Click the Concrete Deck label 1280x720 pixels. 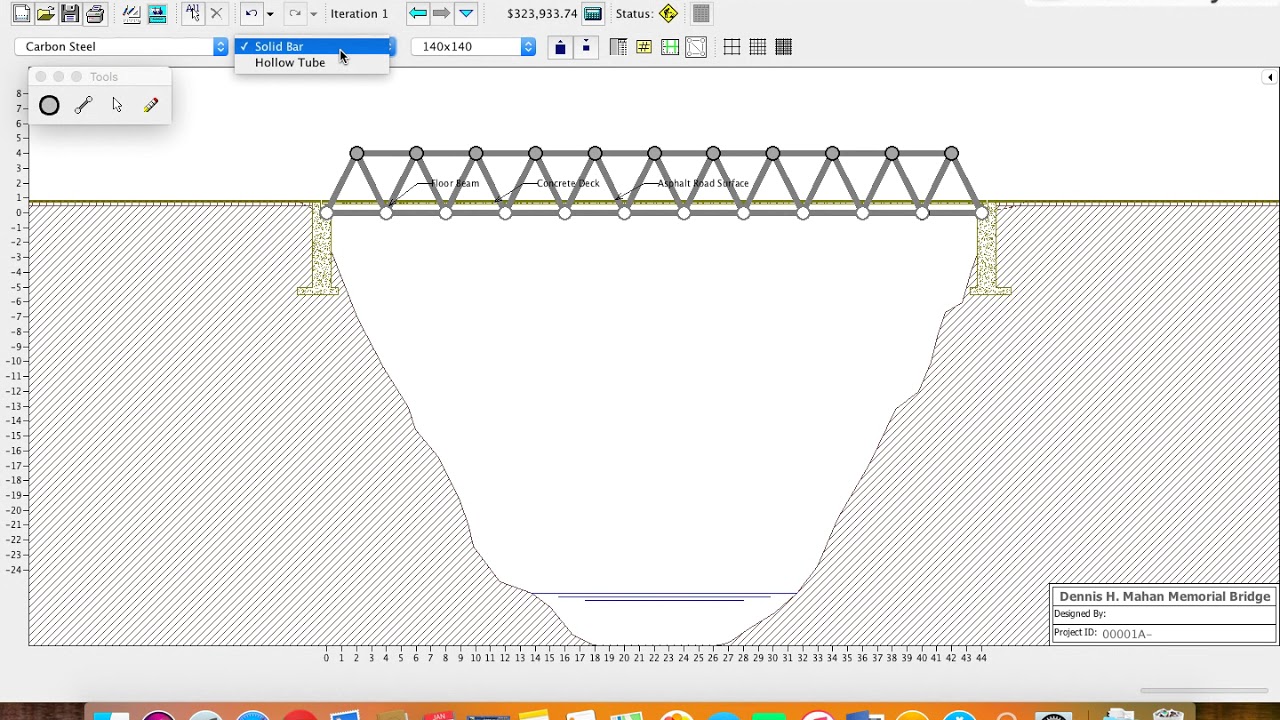(568, 184)
